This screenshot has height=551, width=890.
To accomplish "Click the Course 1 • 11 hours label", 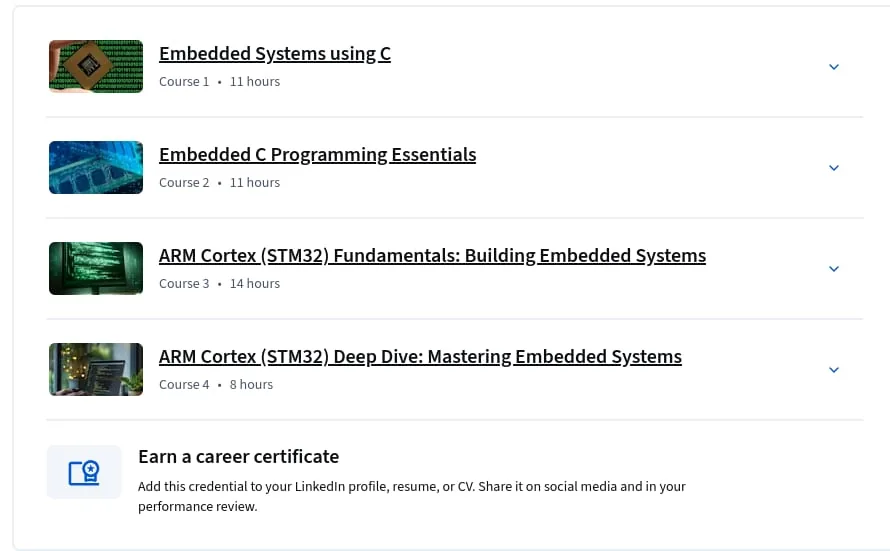I will click(x=219, y=82).
